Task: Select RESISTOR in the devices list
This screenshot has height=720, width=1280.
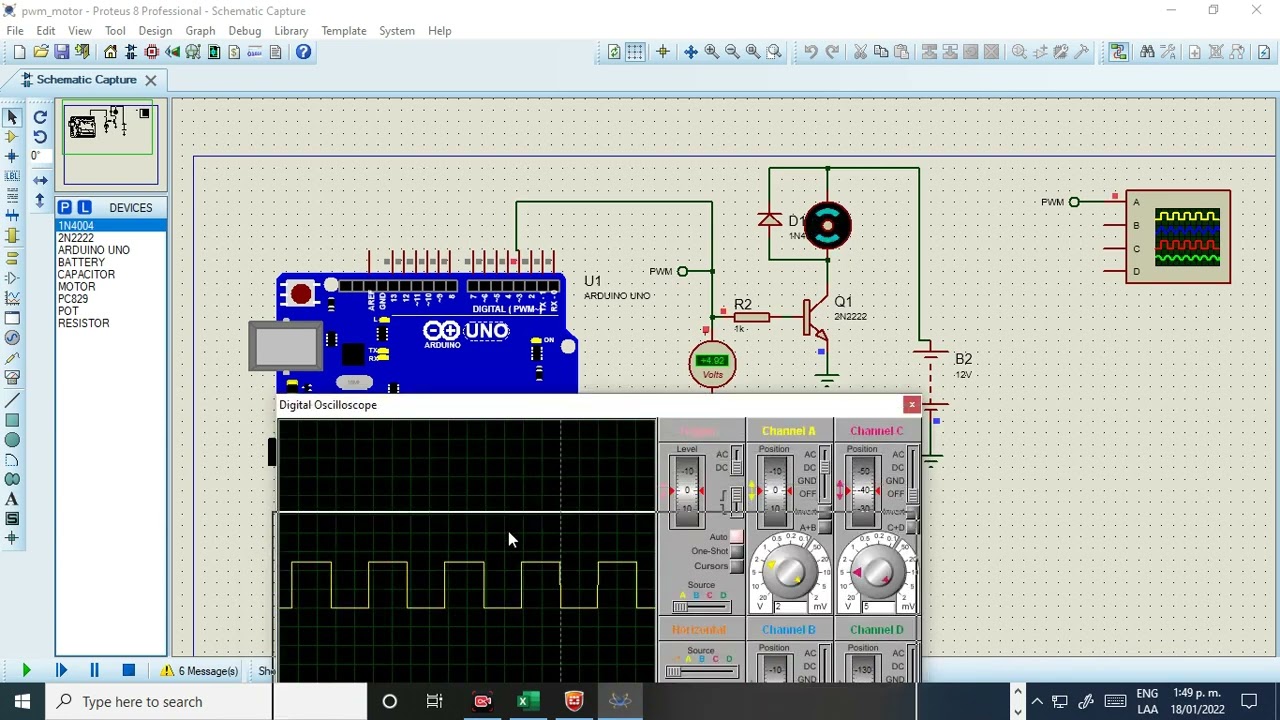Action: click(x=111, y=323)
